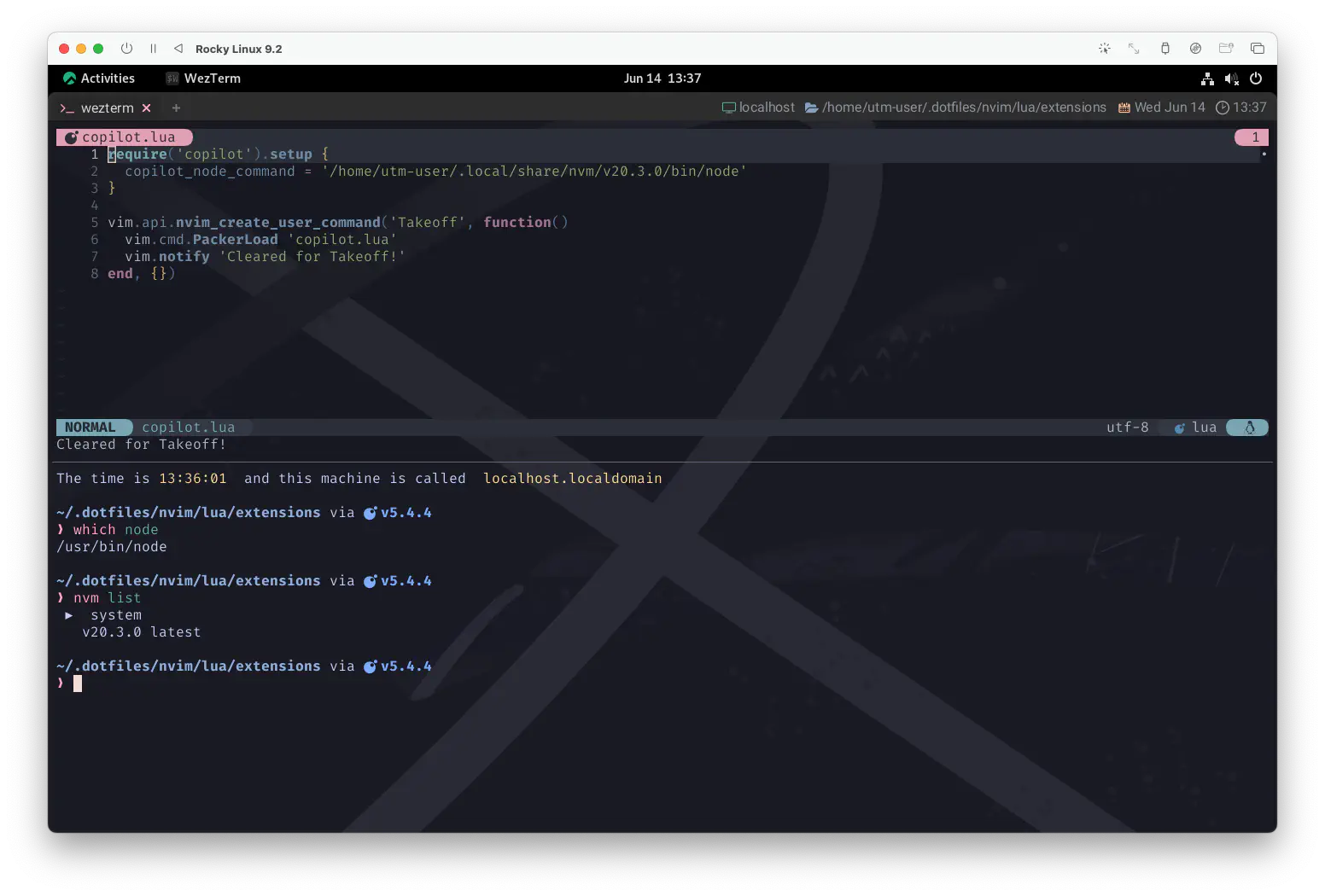1325x896 pixels.
Task: Click the node path string on line 2
Action: pos(534,172)
